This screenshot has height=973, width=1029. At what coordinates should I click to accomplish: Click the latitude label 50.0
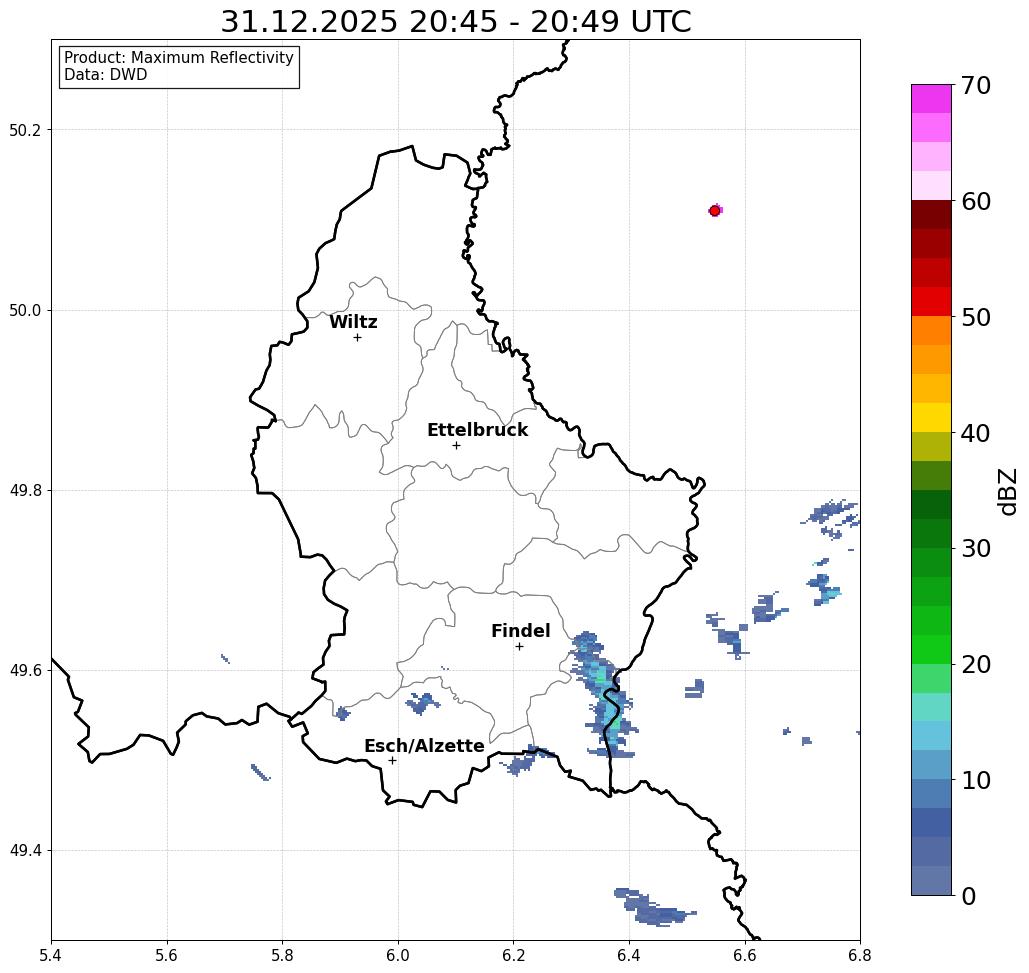(x=25, y=310)
